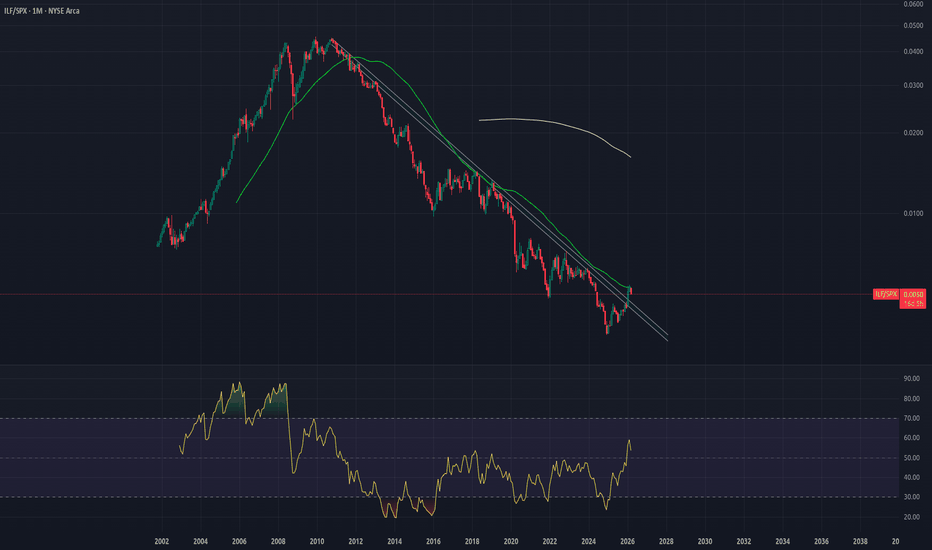Image resolution: width=932 pixels, height=550 pixels.
Task: Click the 0.0050 current price label
Action: click(x=912, y=294)
